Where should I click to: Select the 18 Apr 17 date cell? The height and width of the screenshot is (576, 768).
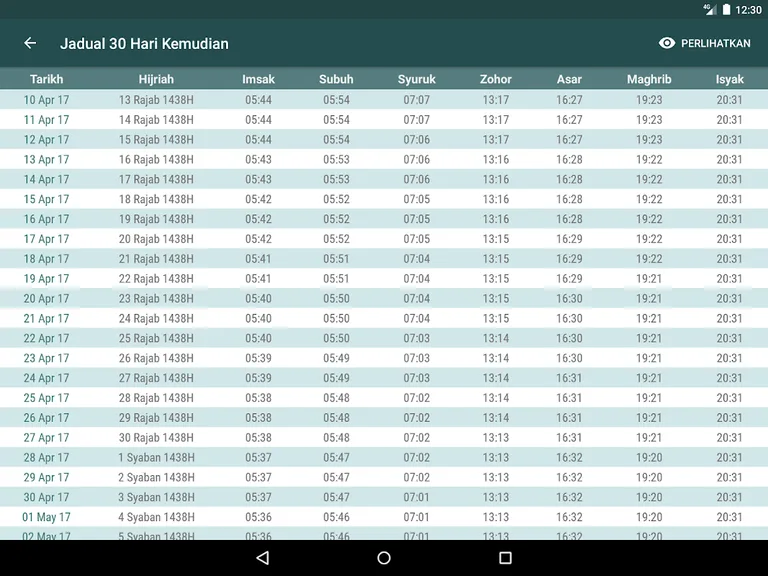[x=47, y=259]
